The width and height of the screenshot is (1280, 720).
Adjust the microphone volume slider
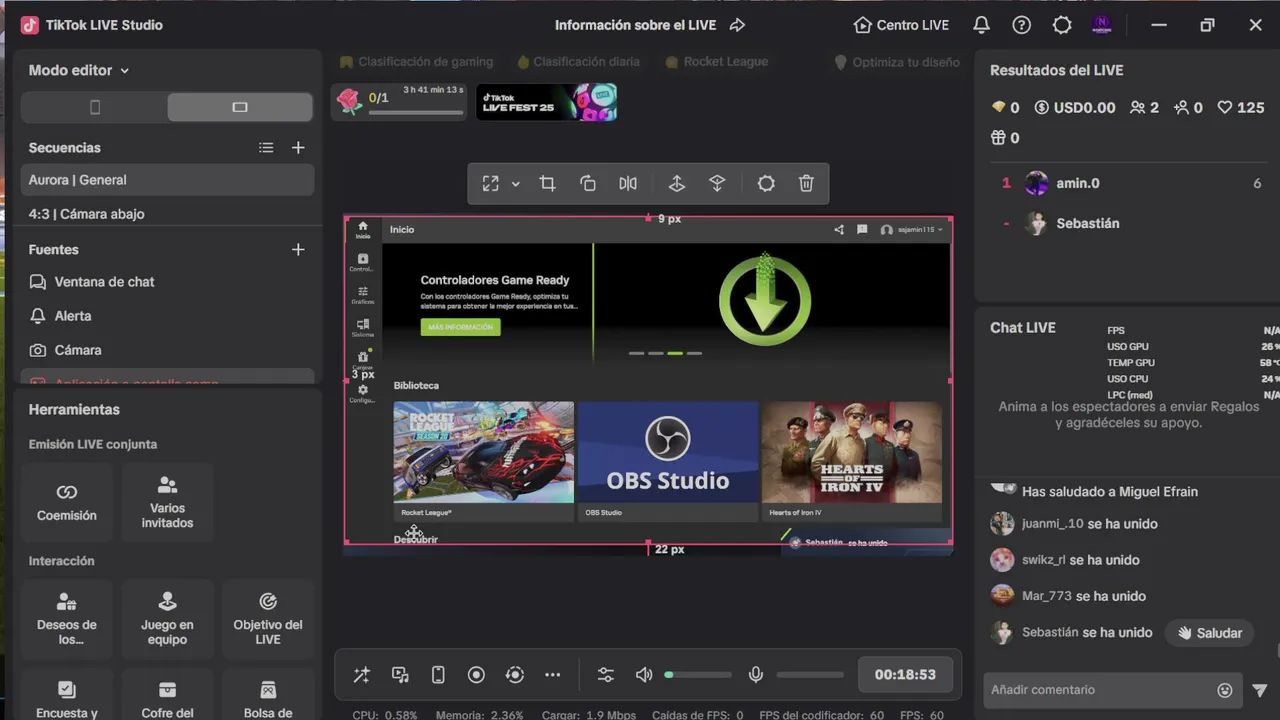(x=810, y=675)
